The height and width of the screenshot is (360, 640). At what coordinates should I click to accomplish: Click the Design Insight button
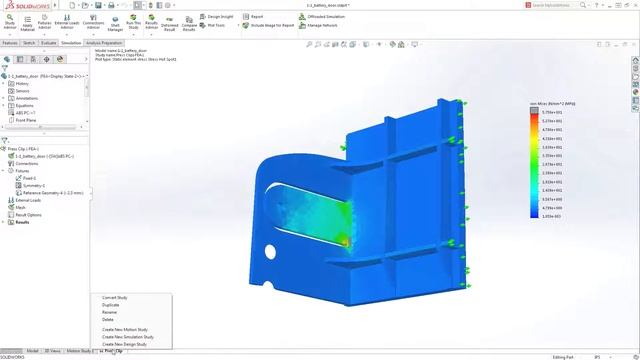tap(217, 17)
